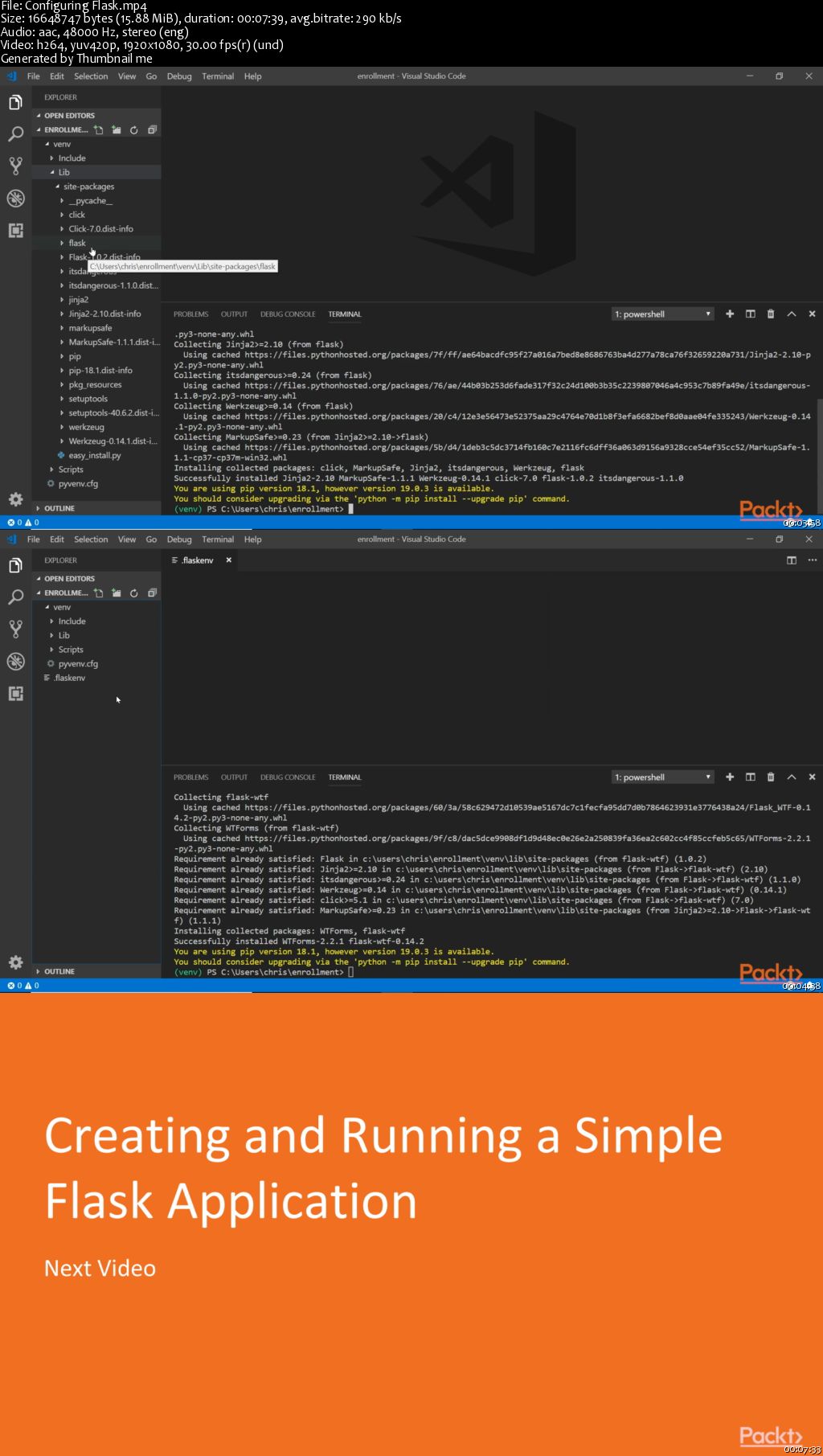Open Explorer icon in the window showing site-packages

15,103
